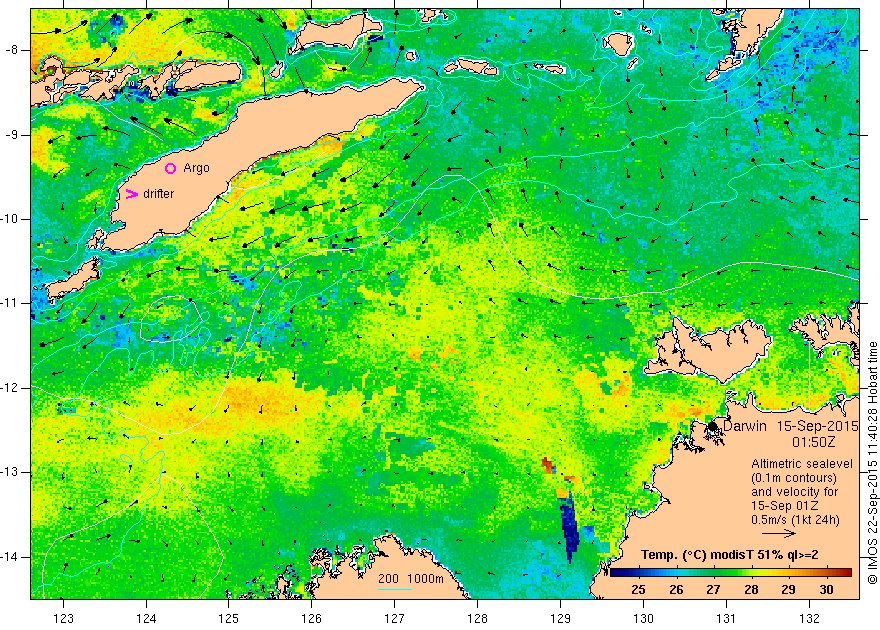The image size is (880, 630).
Task: Click the black Darwin location dot
Action: [x=712, y=426]
